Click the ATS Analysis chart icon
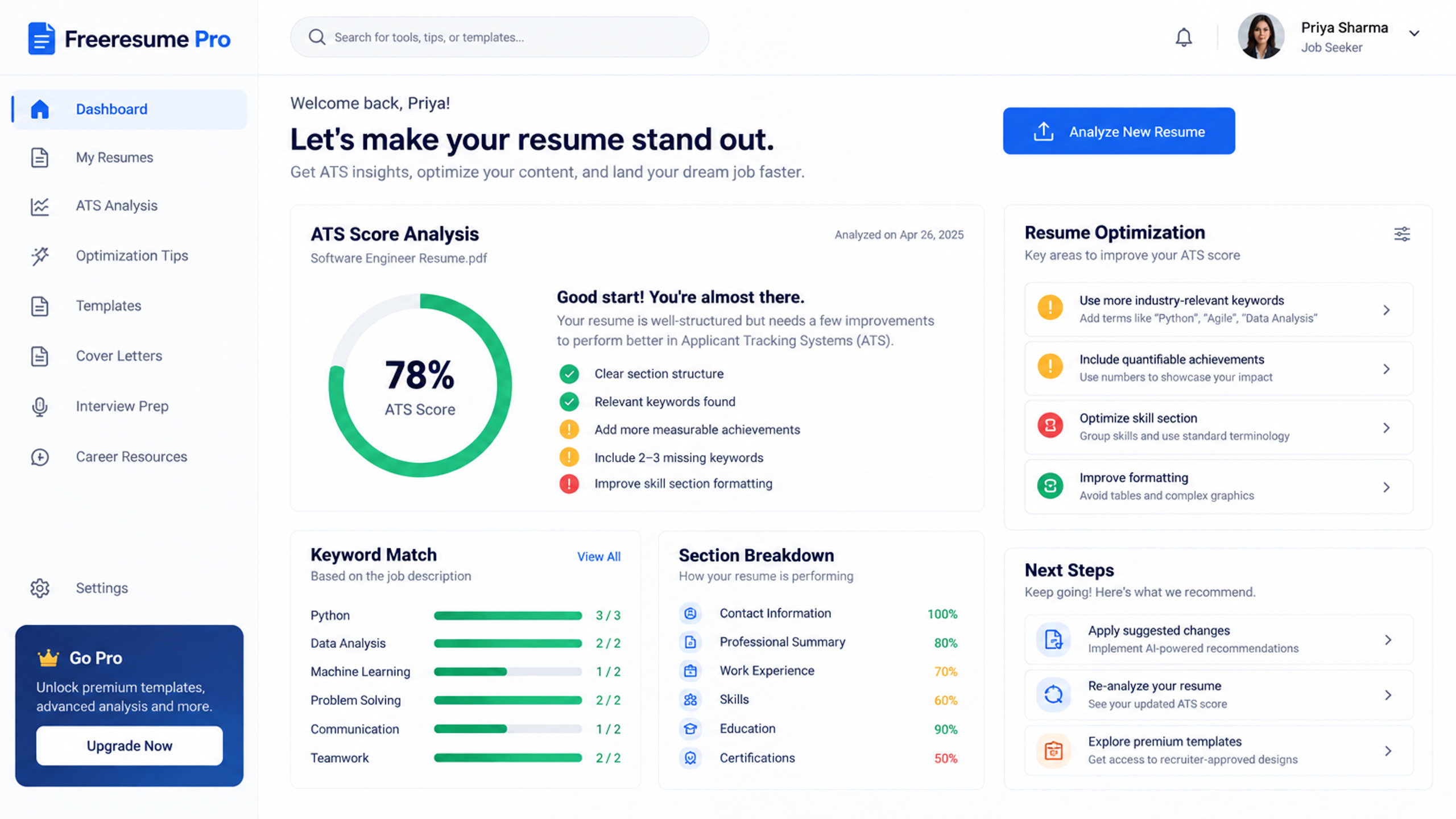Viewport: 1456px width, 819px height. click(40, 206)
